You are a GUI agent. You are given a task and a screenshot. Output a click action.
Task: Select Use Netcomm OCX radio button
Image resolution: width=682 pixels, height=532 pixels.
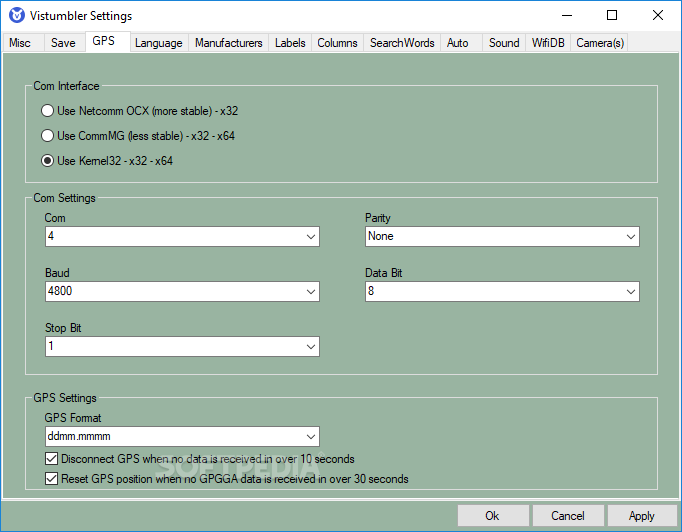coord(47,111)
